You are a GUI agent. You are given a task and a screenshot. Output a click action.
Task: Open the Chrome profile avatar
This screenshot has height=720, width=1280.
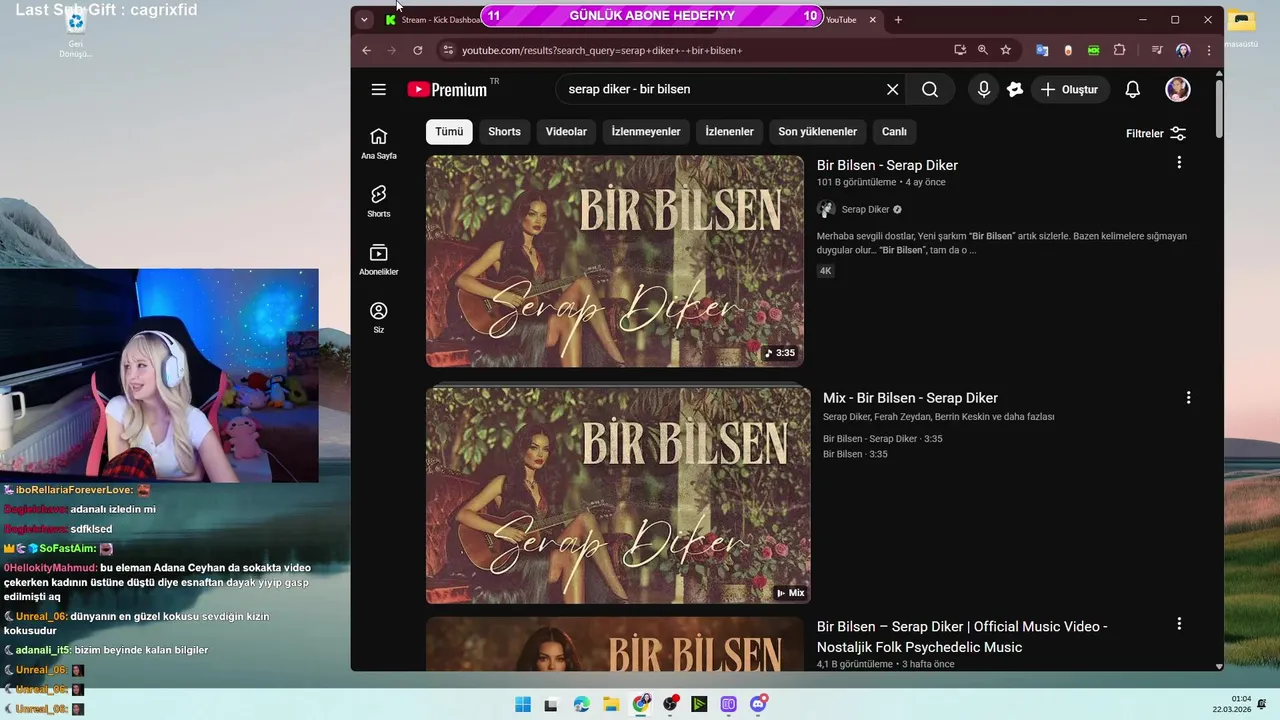tap(1183, 50)
